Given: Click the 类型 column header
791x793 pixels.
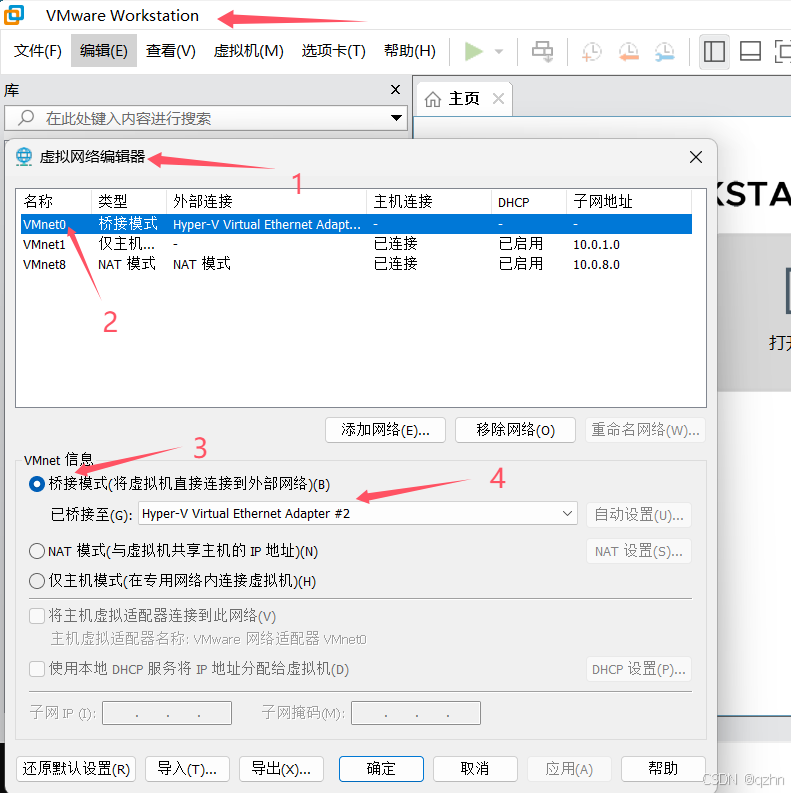Looking at the screenshot, I should click(129, 201).
